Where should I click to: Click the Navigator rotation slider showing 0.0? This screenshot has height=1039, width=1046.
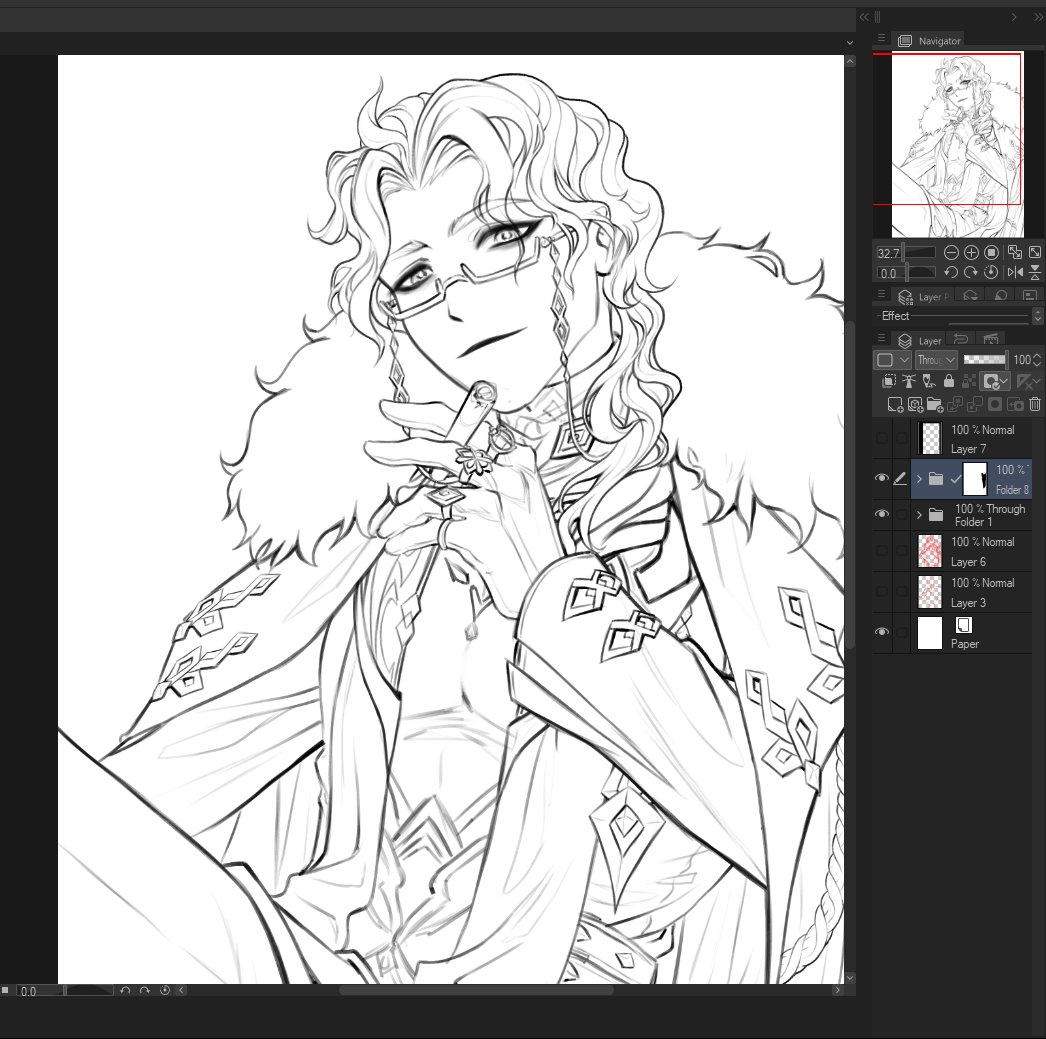coord(906,273)
